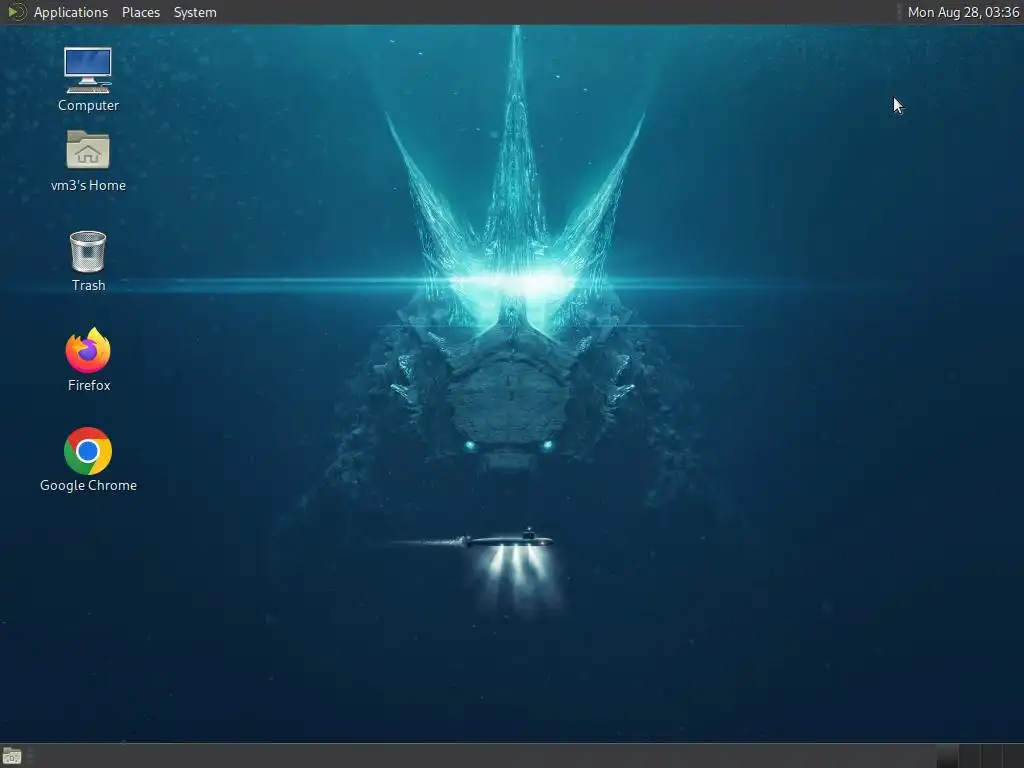Screen dimensions: 1024x768
Task: Open the Places menu
Action: pos(140,12)
